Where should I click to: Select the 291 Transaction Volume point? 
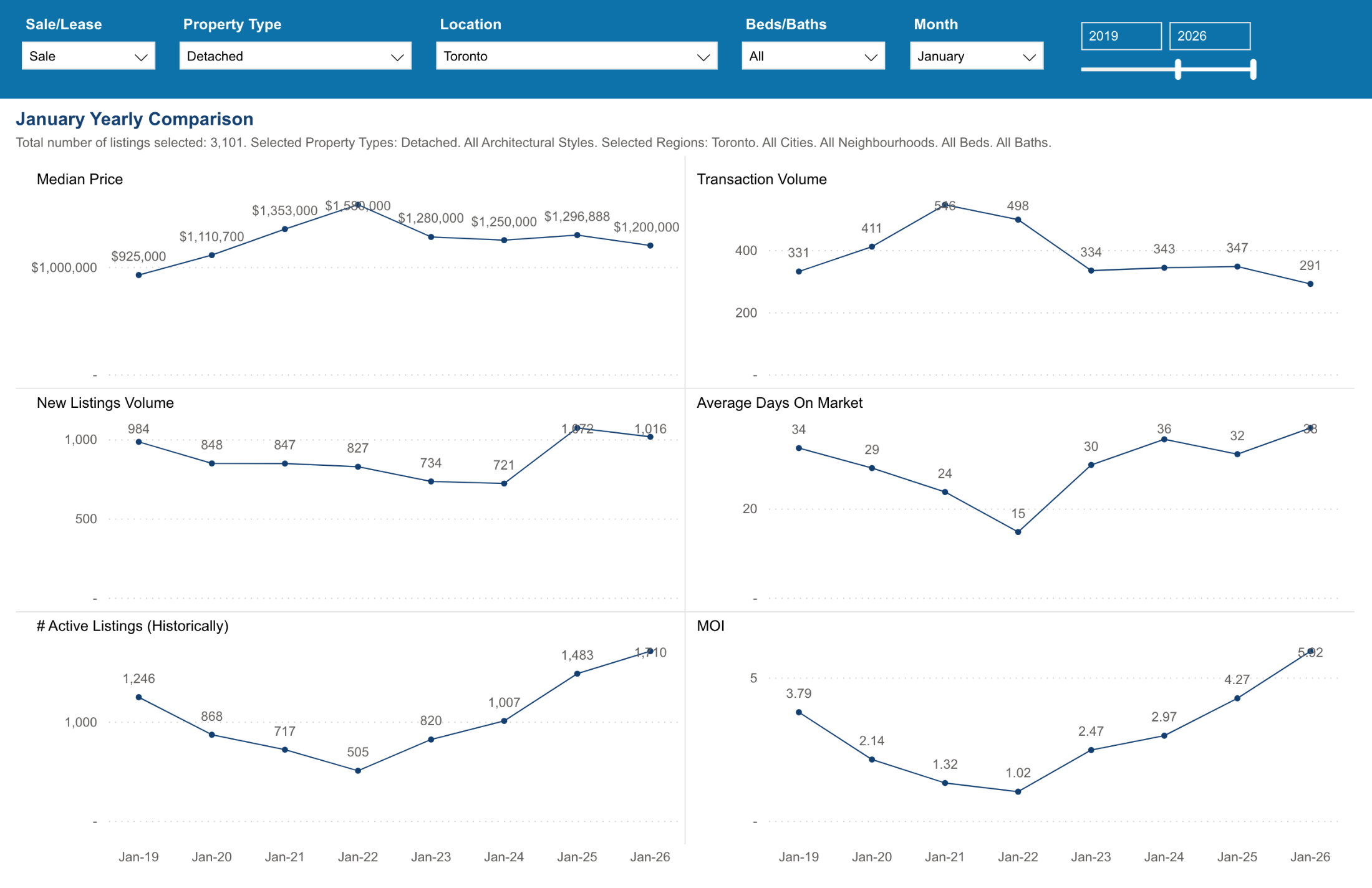coord(1310,284)
